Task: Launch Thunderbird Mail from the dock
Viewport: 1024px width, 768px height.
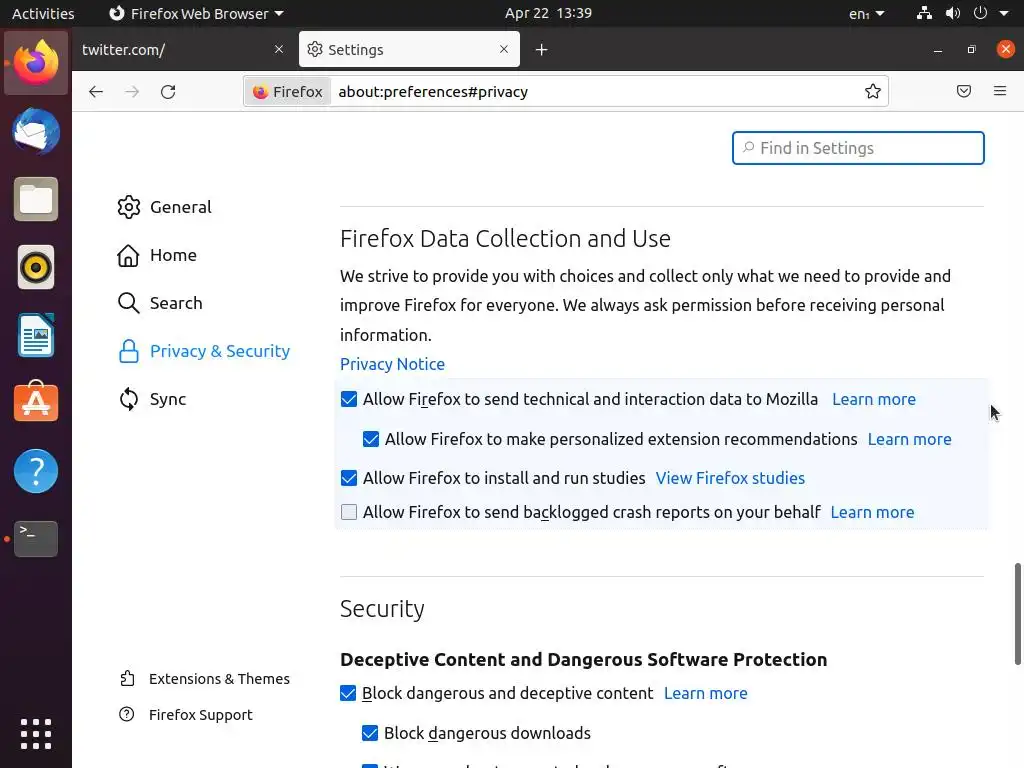Action: click(x=36, y=131)
